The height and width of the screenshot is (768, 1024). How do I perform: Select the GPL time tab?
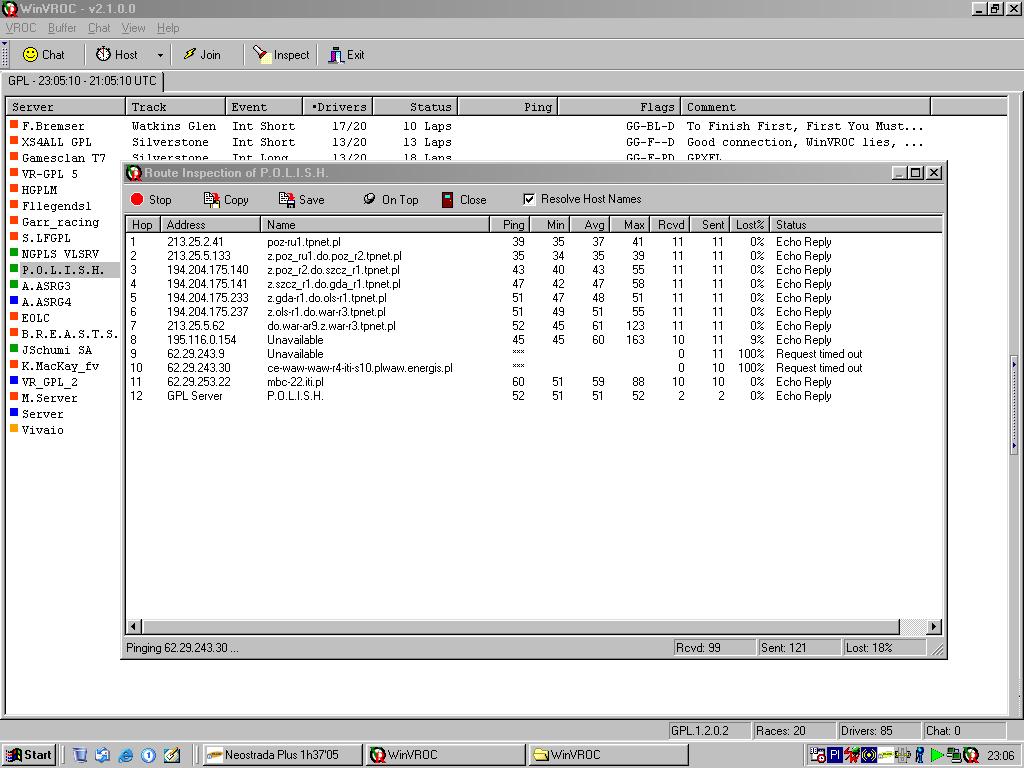tap(82, 81)
